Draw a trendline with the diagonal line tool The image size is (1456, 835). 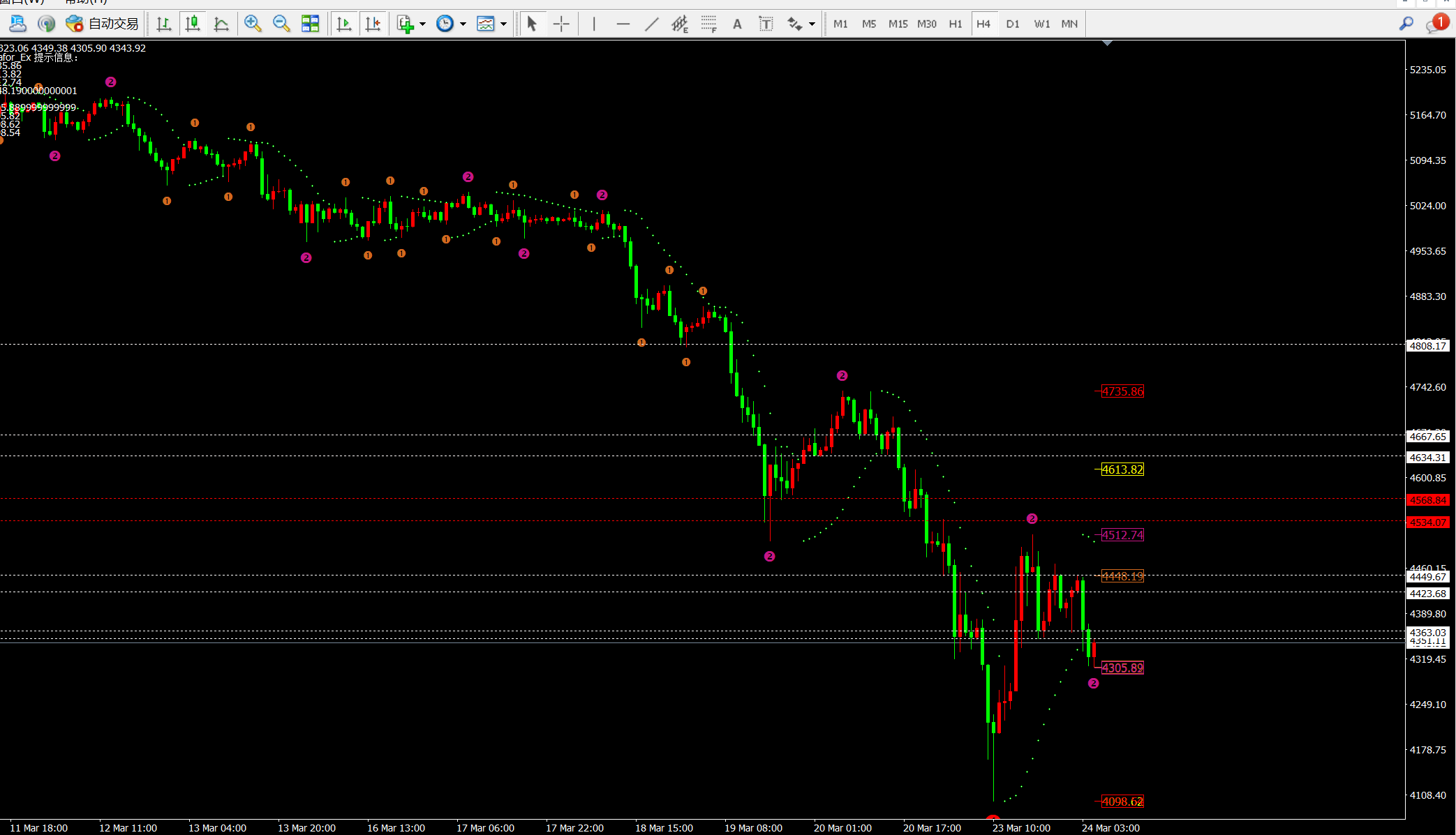pyautogui.click(x=651, y=24)
